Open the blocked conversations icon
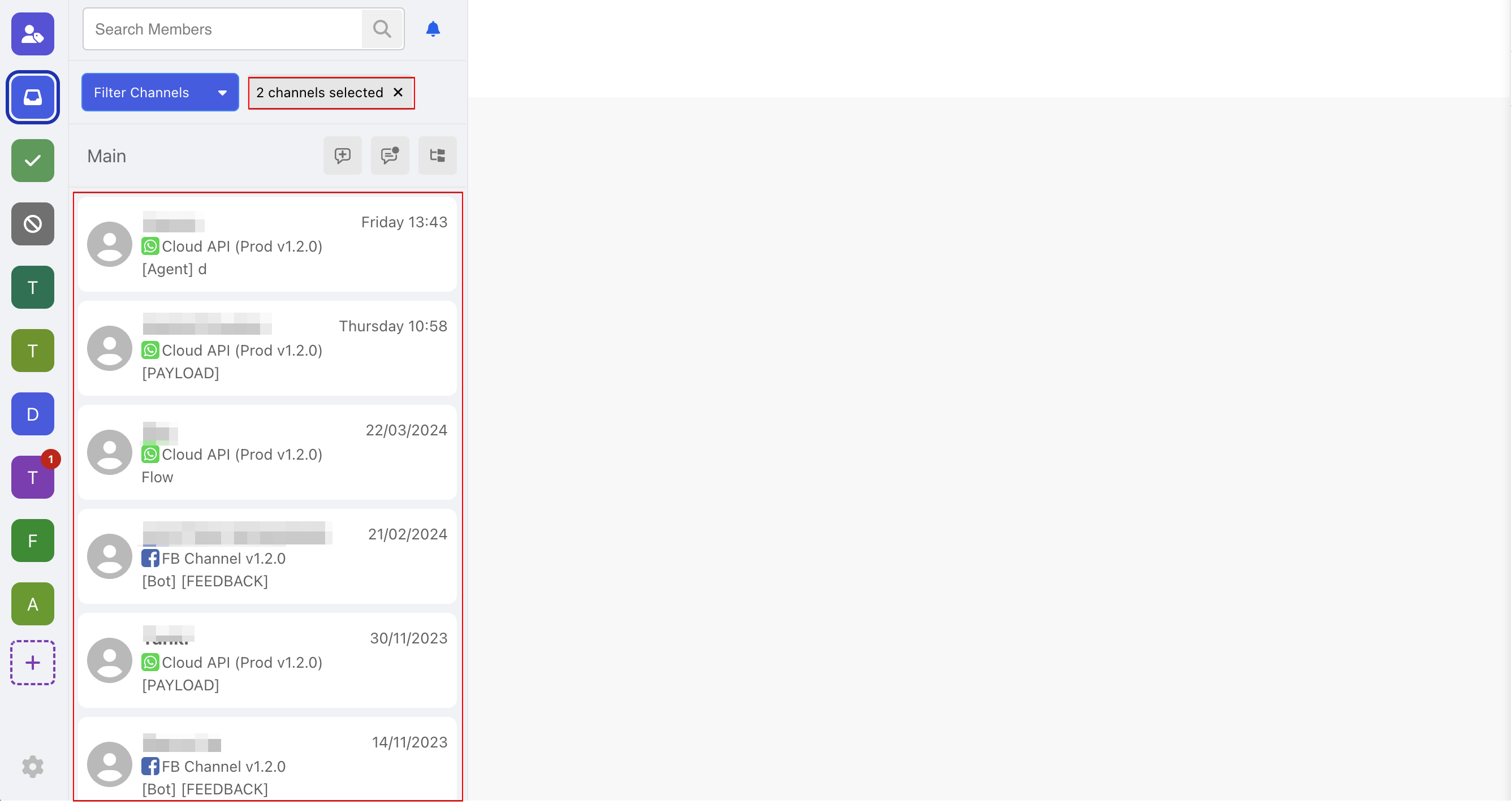Viewport: 1512px width, 804px height. pyautogui.click(x=33, y=224)
